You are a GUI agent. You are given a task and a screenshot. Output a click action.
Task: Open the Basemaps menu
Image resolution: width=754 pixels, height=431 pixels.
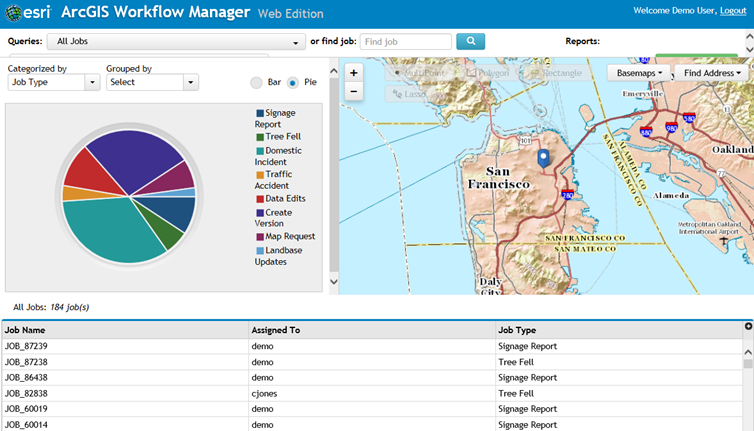coord(639,73)
